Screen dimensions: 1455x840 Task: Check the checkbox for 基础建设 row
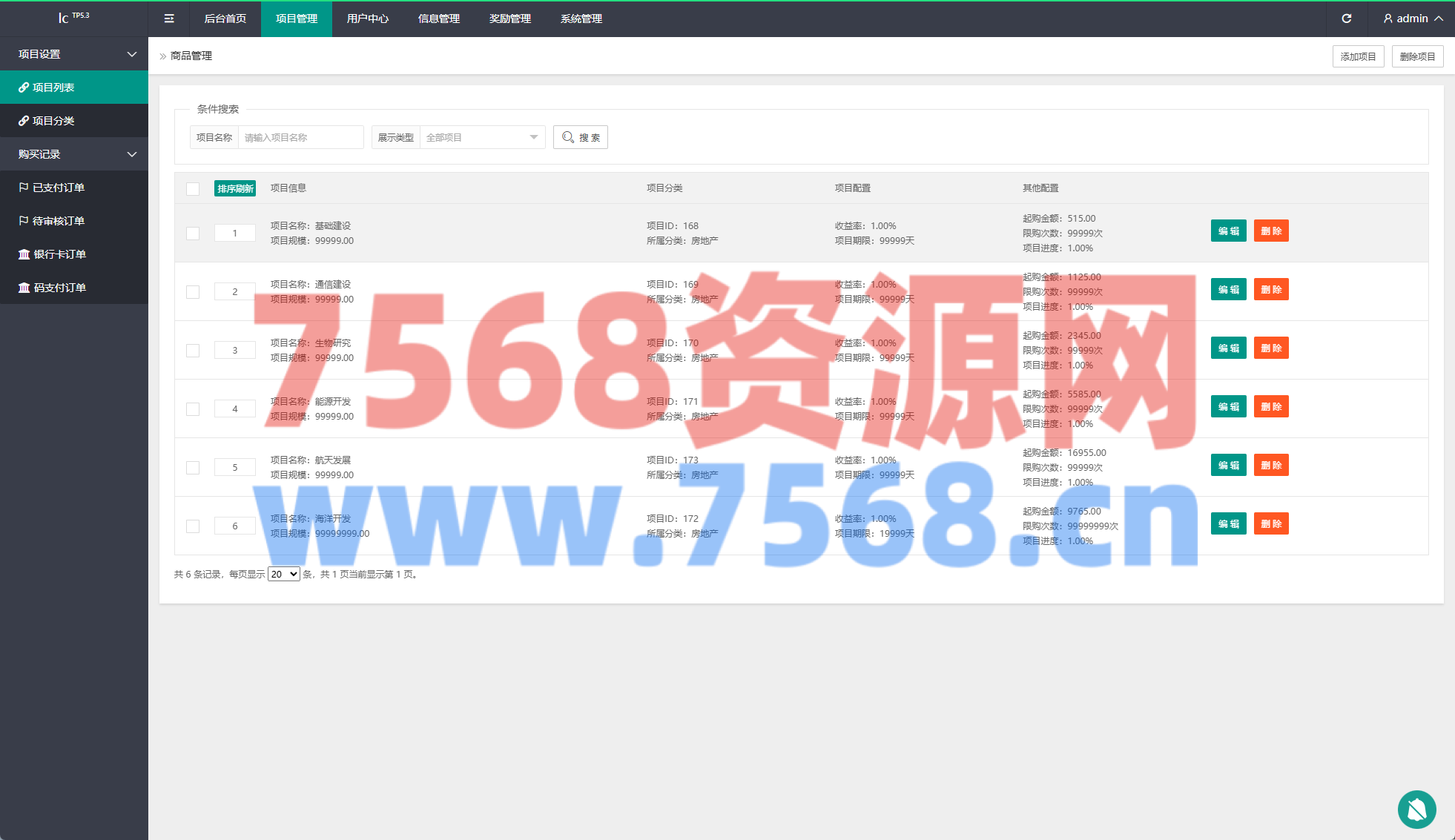point(193,234)
